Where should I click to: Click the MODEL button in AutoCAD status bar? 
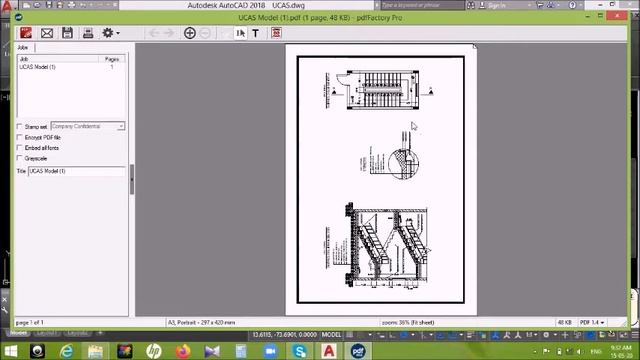pyautogui.click(x=331, y=335)
